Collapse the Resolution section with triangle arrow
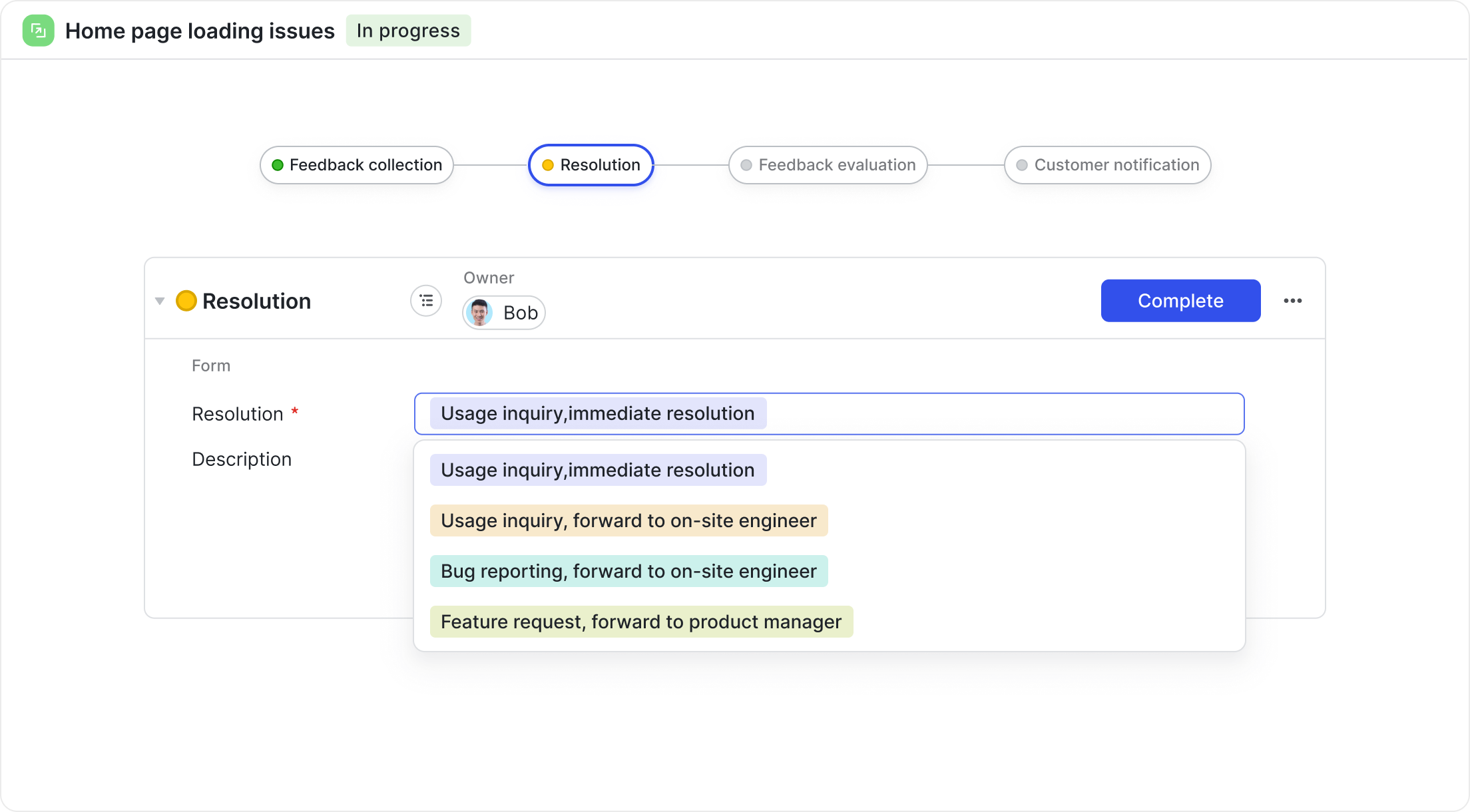 pos(160,301)
